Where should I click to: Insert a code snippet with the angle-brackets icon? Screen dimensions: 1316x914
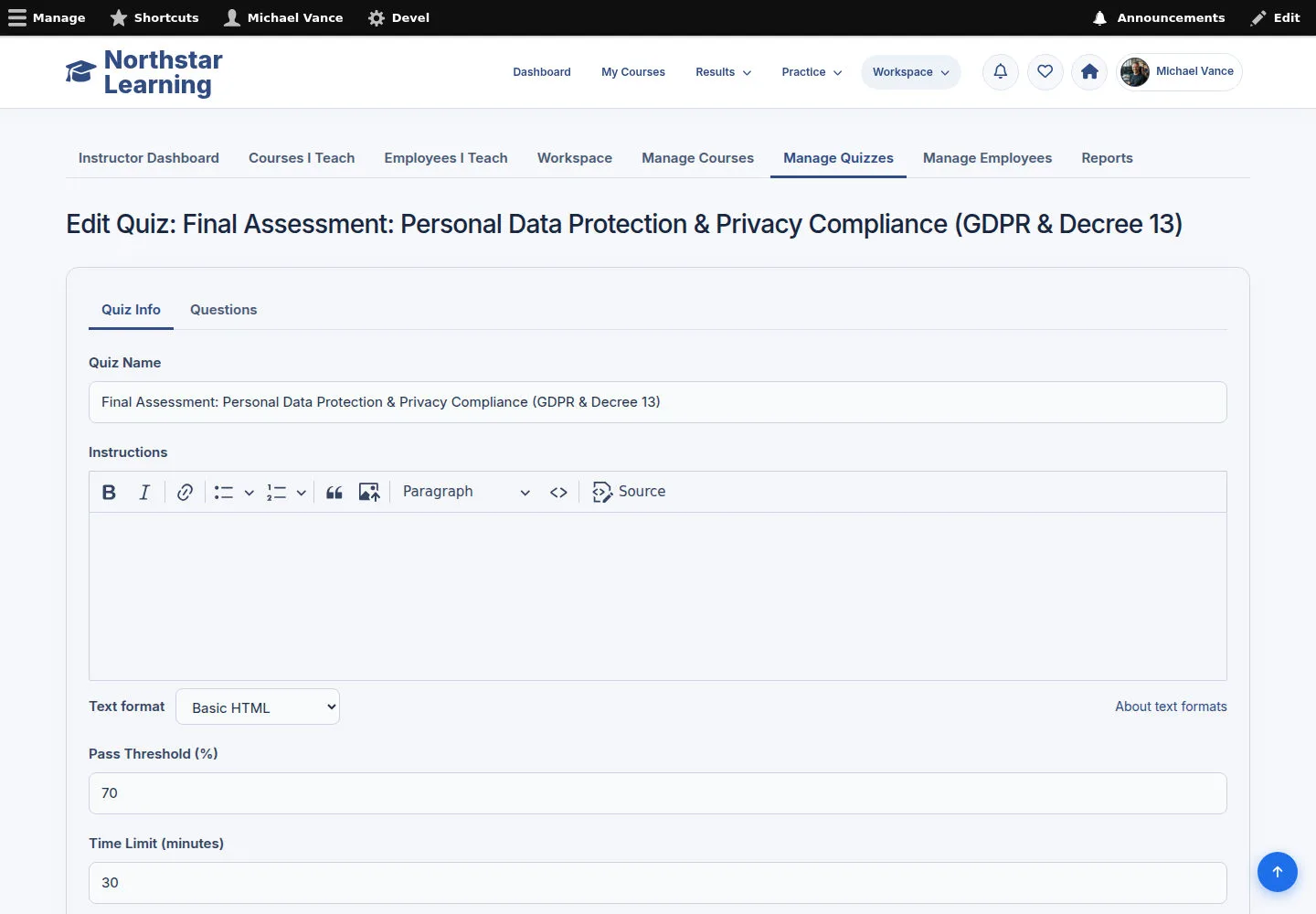point(558,492)
